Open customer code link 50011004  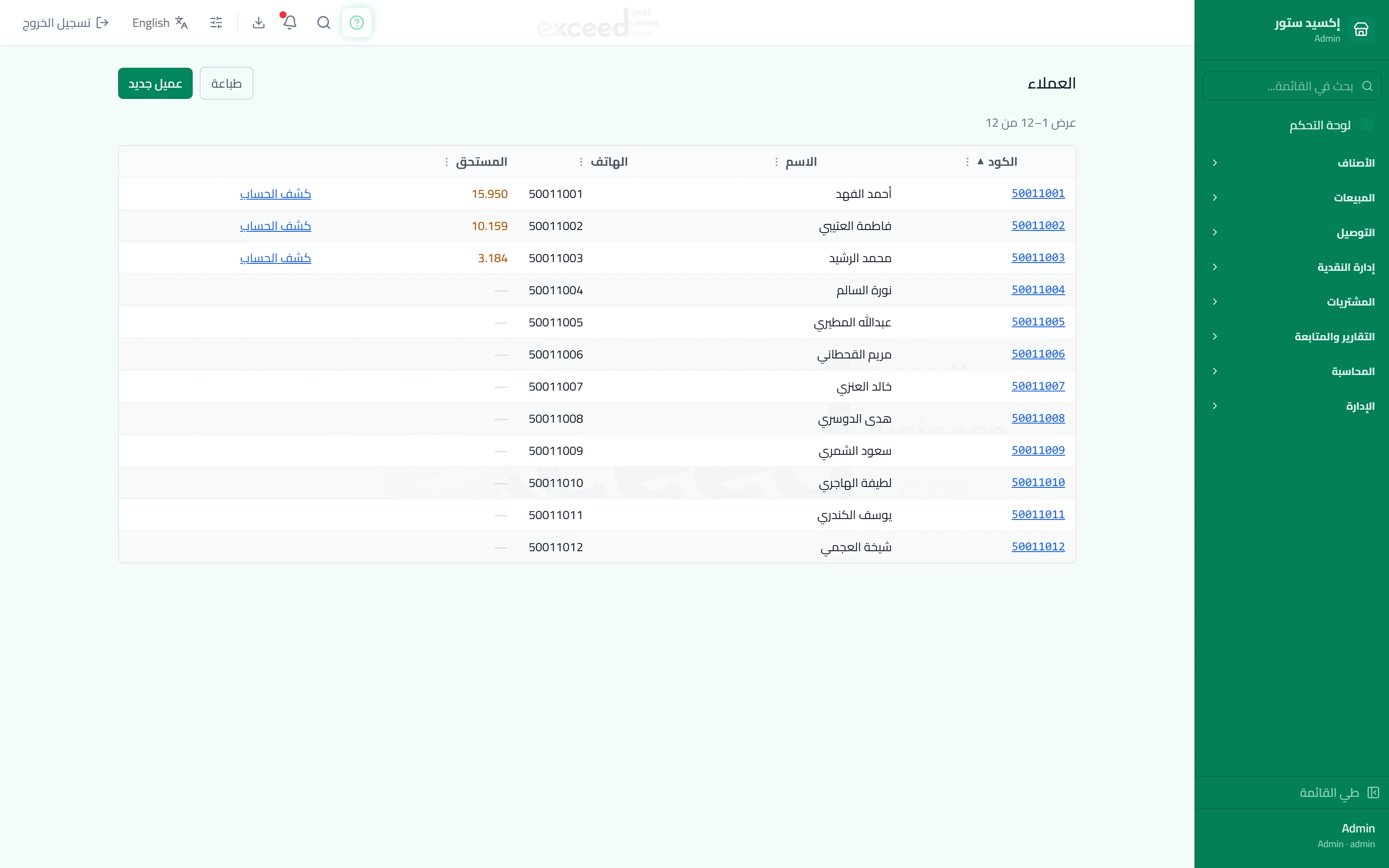pos(1038,290)
